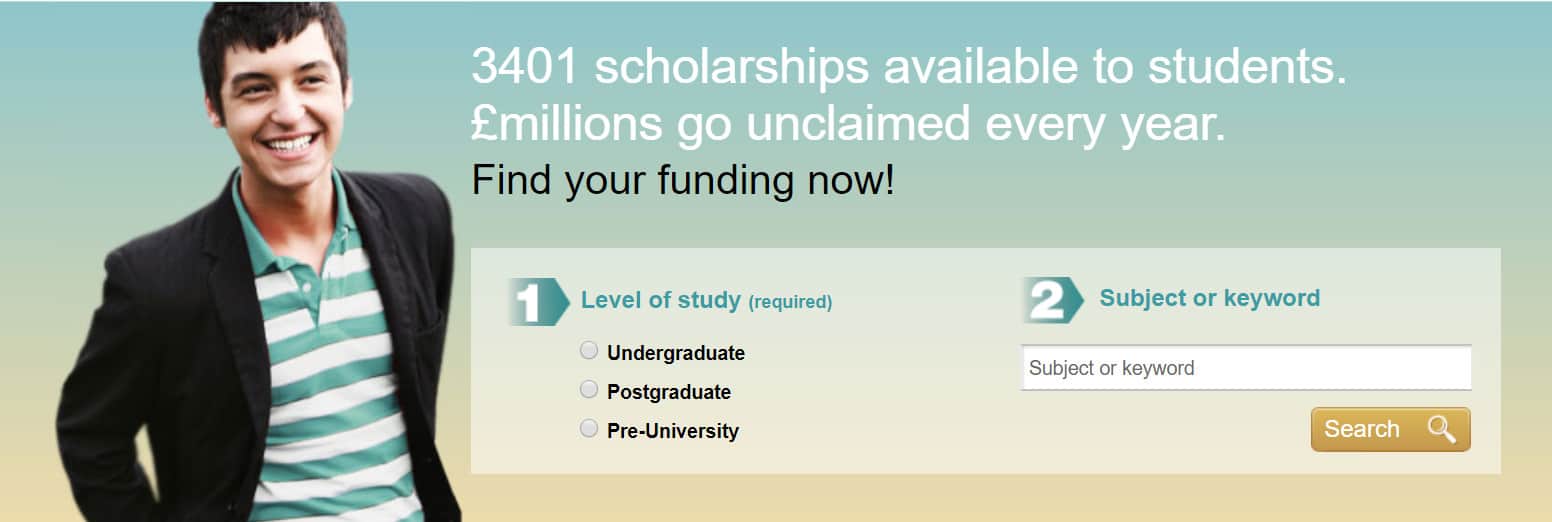Click the magnifying glass icon in Search button

pos(1441,429)
